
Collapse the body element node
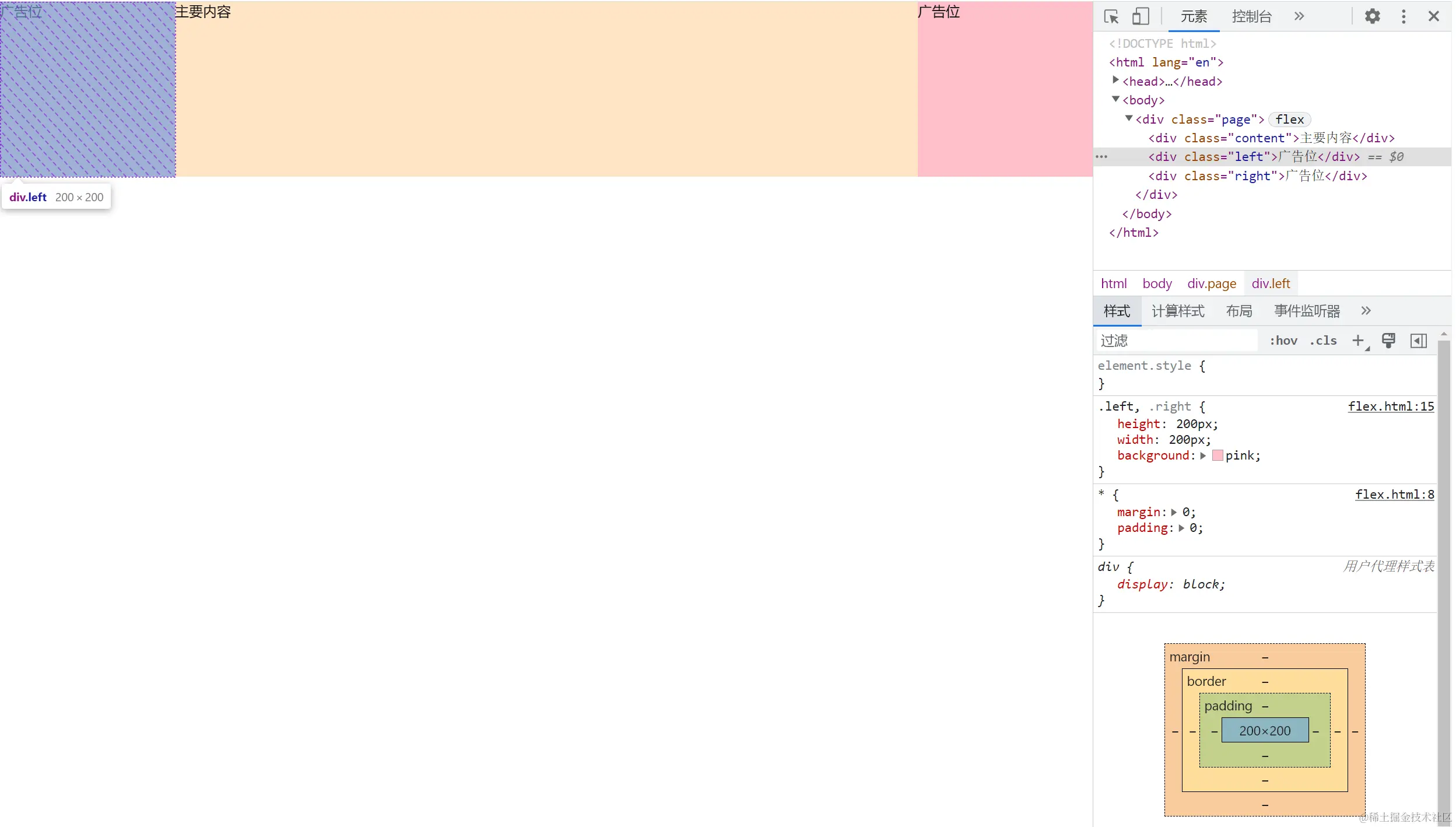coord(1115,99)
